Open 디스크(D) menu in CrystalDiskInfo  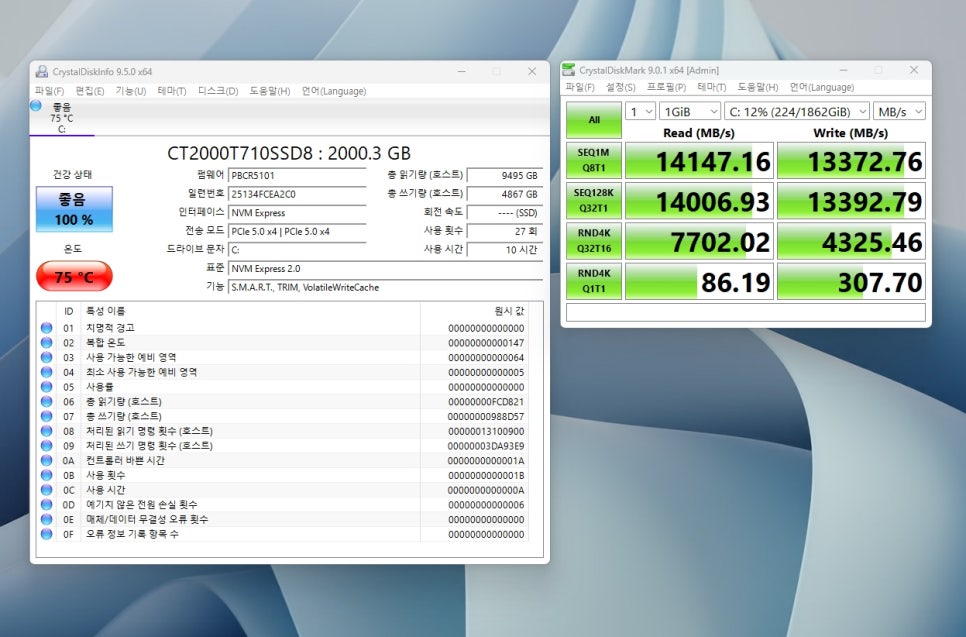click(218, 91)
